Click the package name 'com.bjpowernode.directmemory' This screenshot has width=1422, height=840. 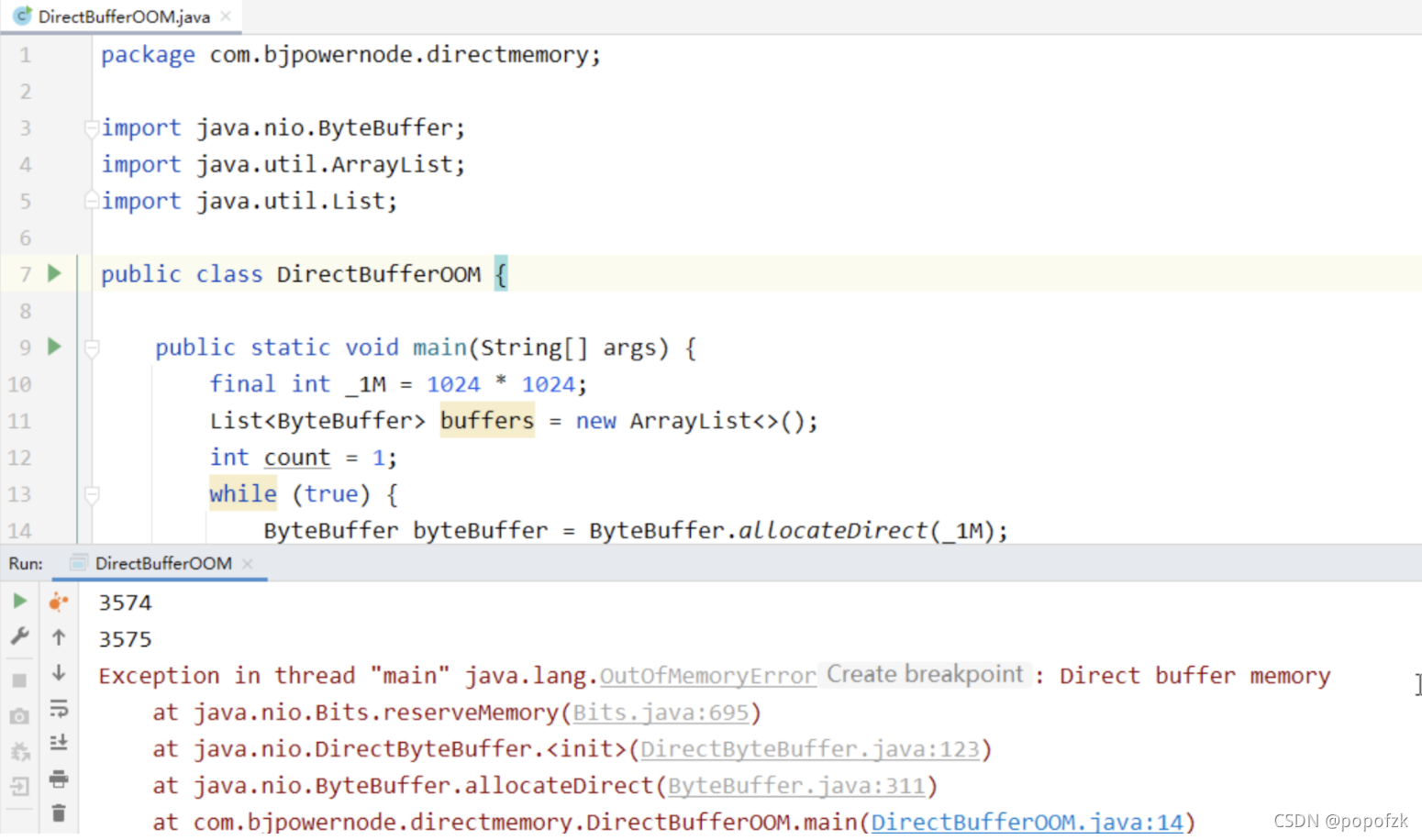tap(399, 55)
